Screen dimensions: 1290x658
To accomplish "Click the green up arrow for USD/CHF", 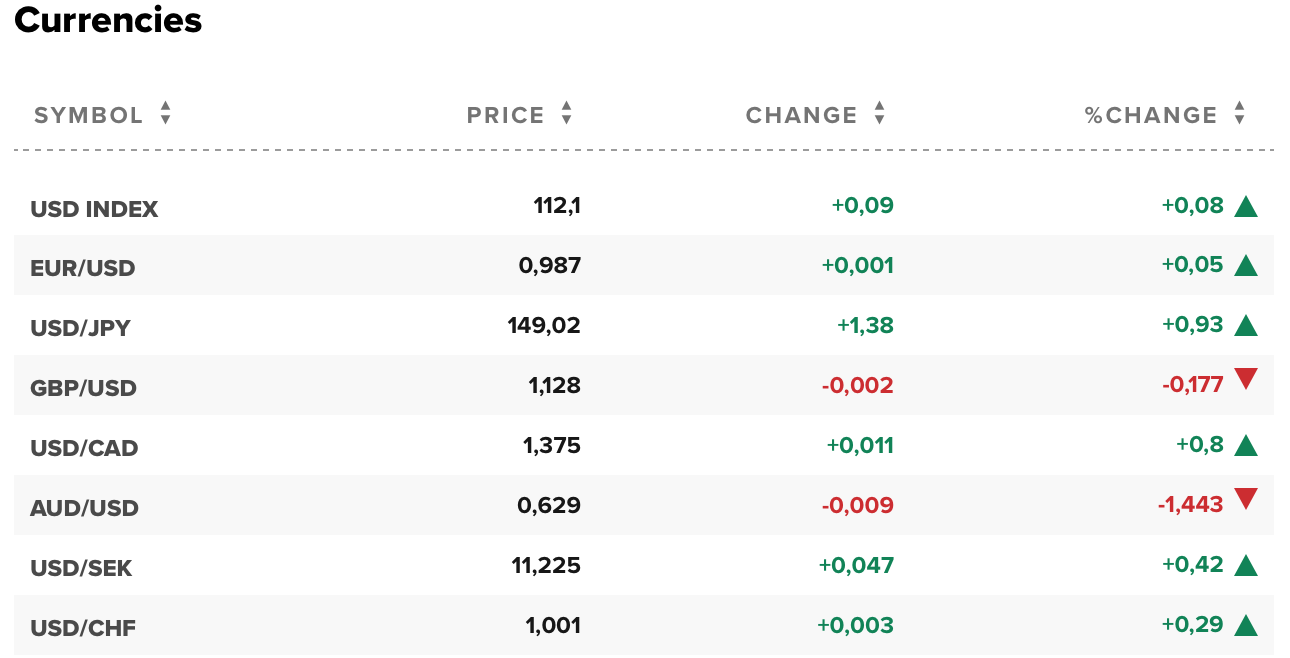I will [x=1245, y=626].
